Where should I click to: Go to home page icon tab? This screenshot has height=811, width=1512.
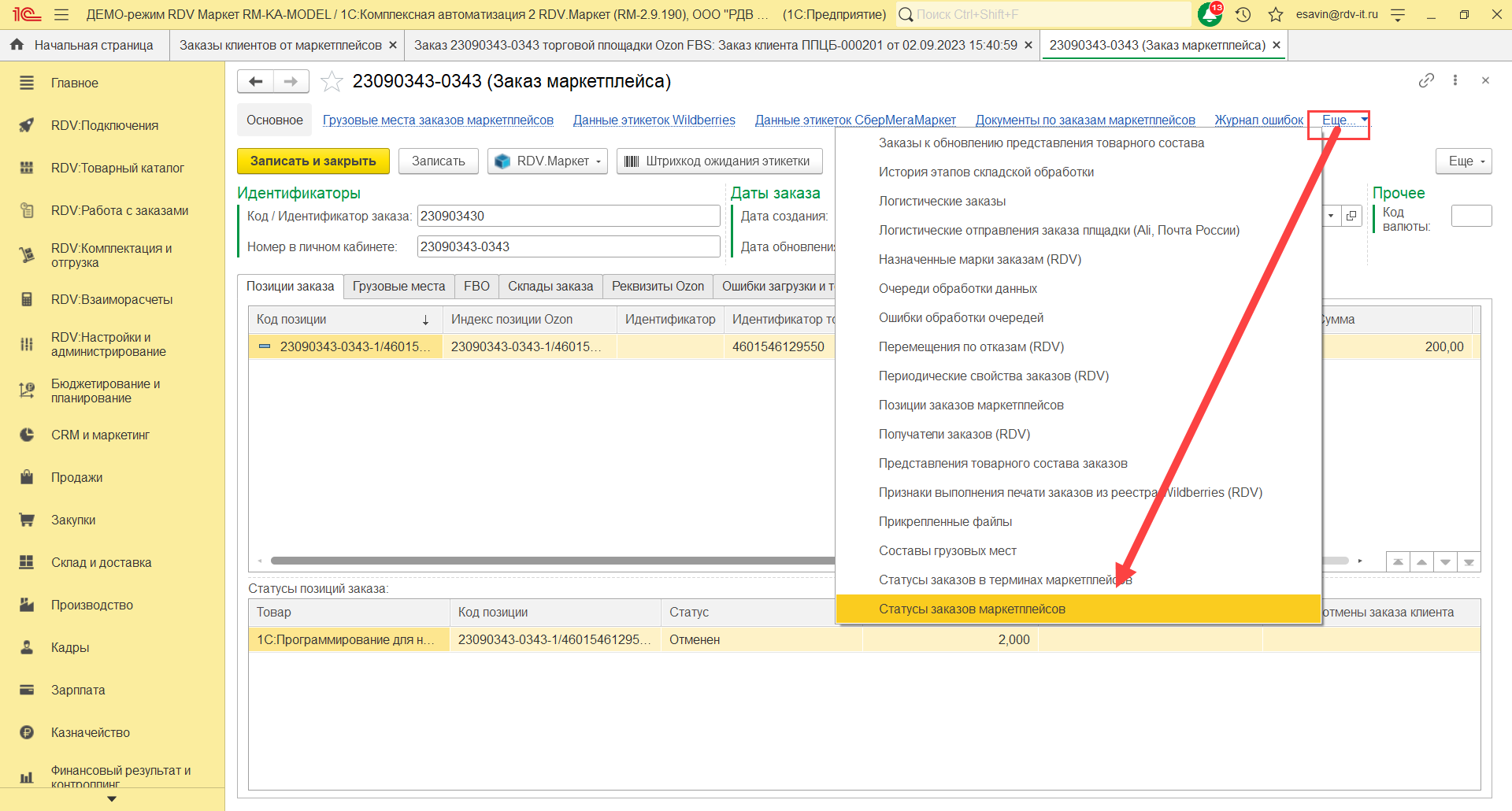(x=17, y=45)
